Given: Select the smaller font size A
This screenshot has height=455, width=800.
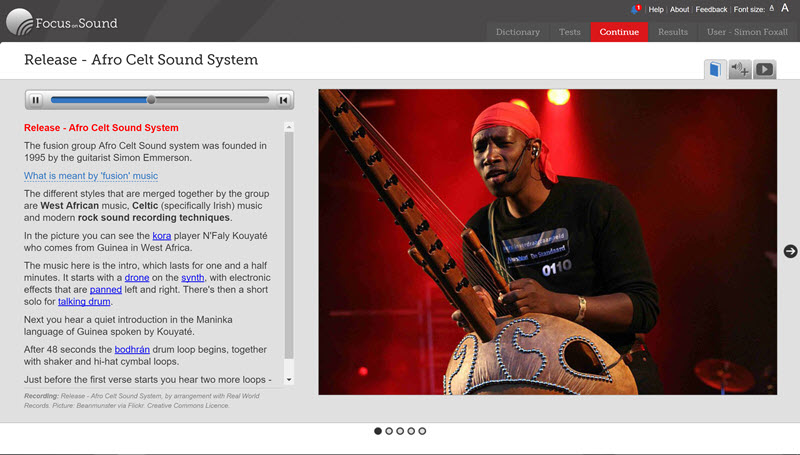Looking at the screenshot, I should coord(772,9).
